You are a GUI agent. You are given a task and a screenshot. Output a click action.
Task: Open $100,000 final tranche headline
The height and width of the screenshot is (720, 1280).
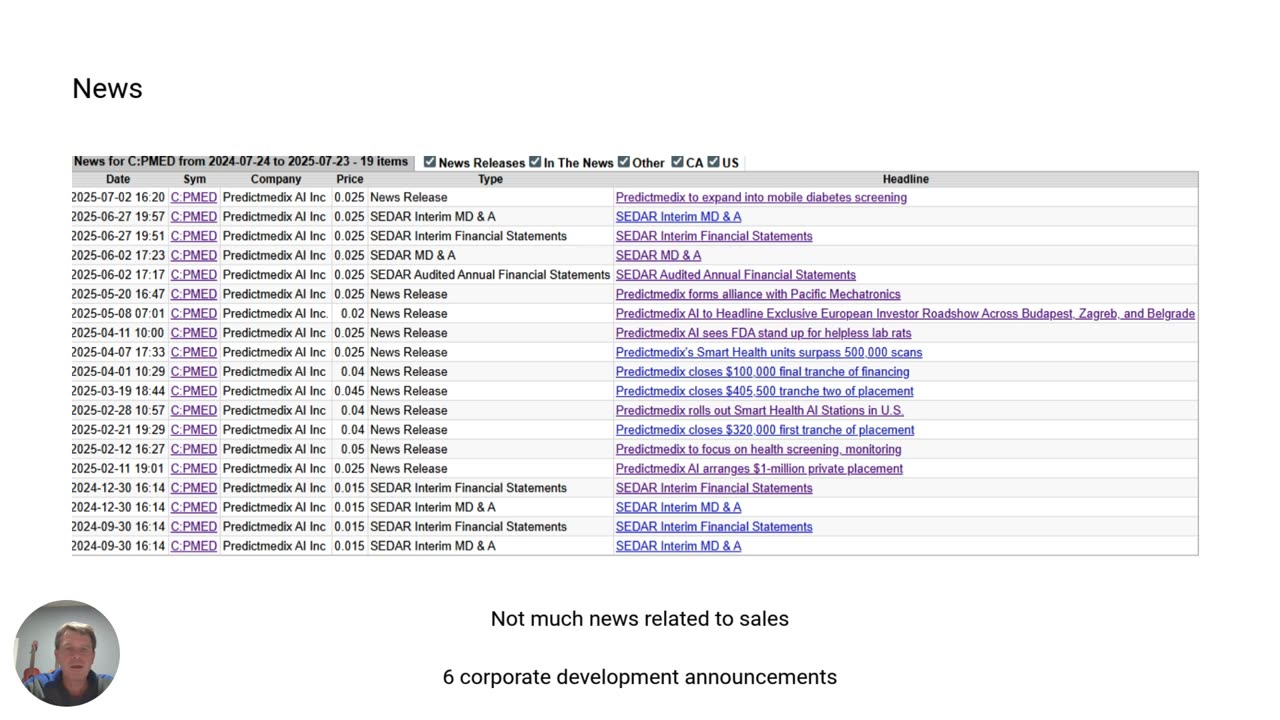(762, 372)
